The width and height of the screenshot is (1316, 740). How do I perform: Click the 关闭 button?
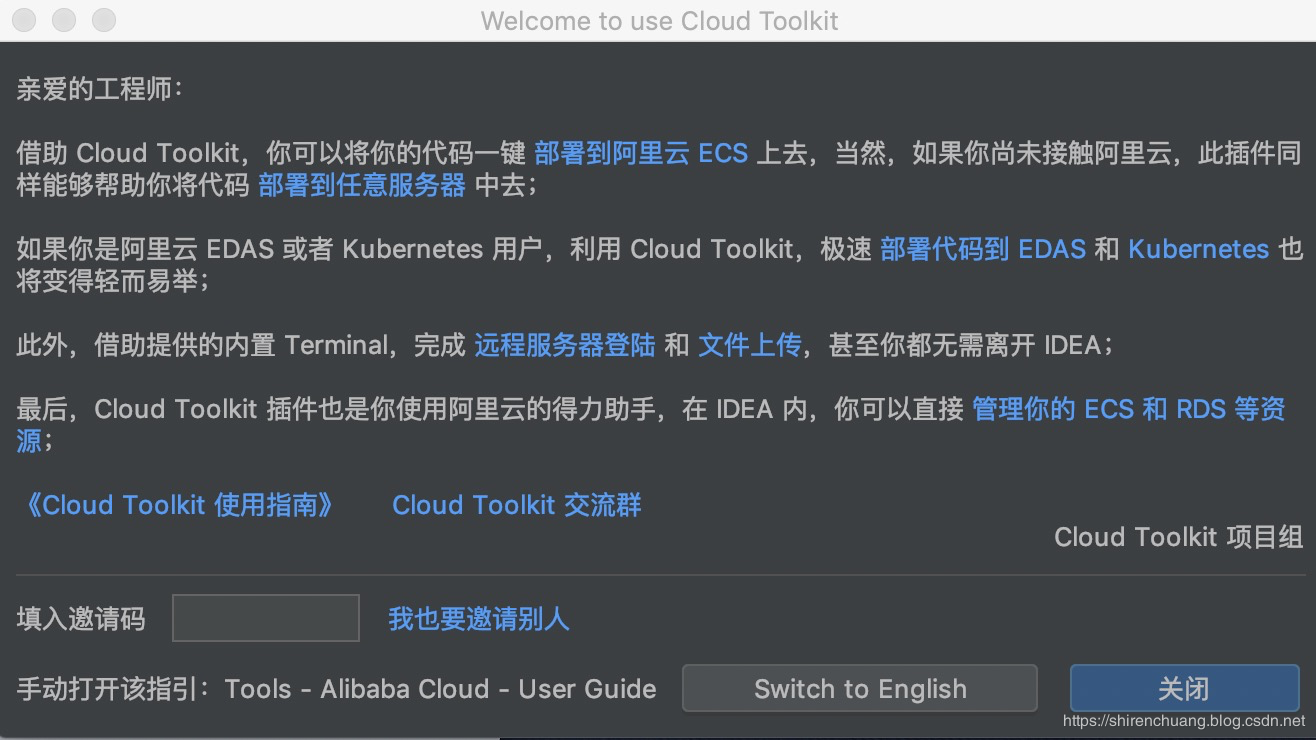pyautogui.click(x=1185, y=689)
